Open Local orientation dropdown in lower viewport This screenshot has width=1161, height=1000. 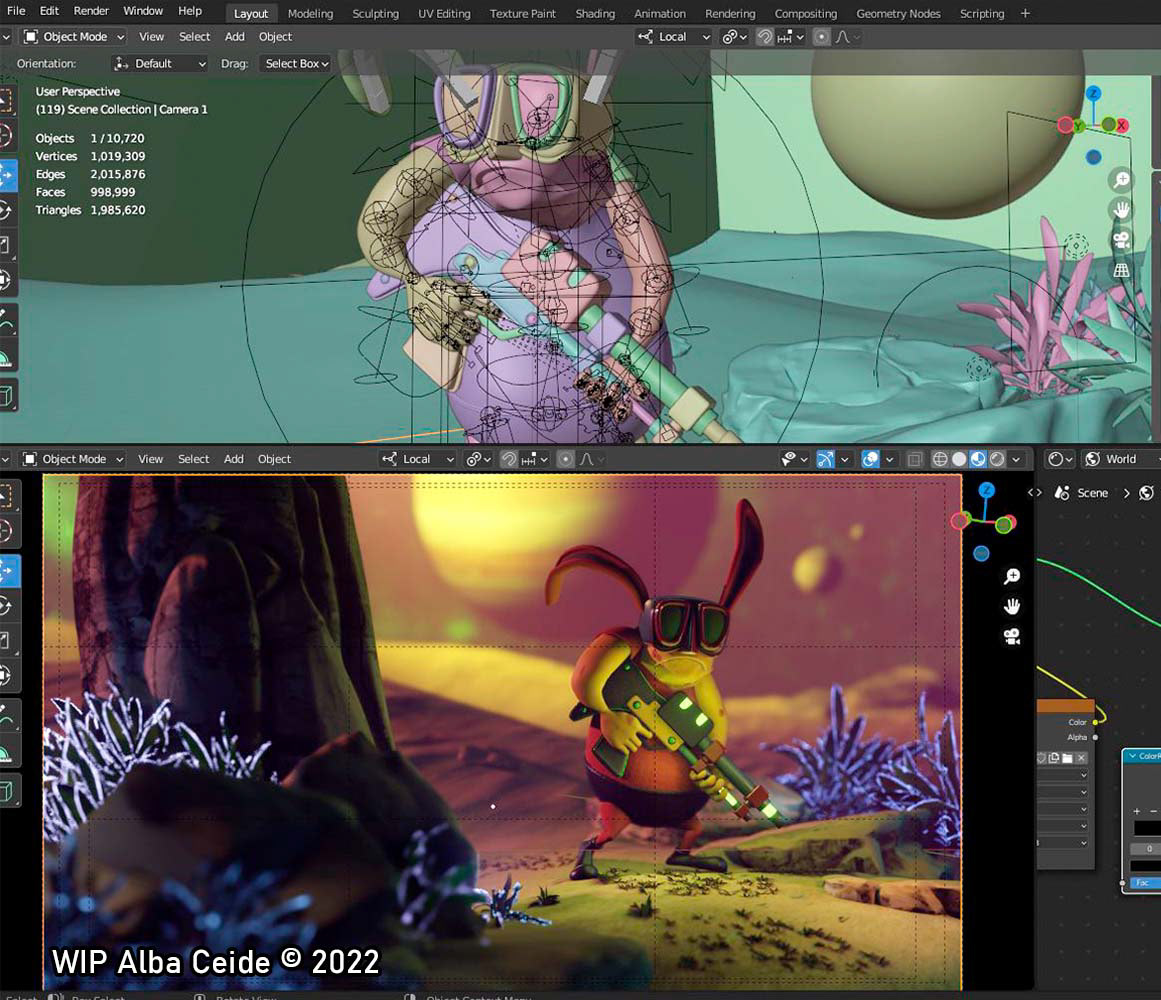tap(418, 460)
